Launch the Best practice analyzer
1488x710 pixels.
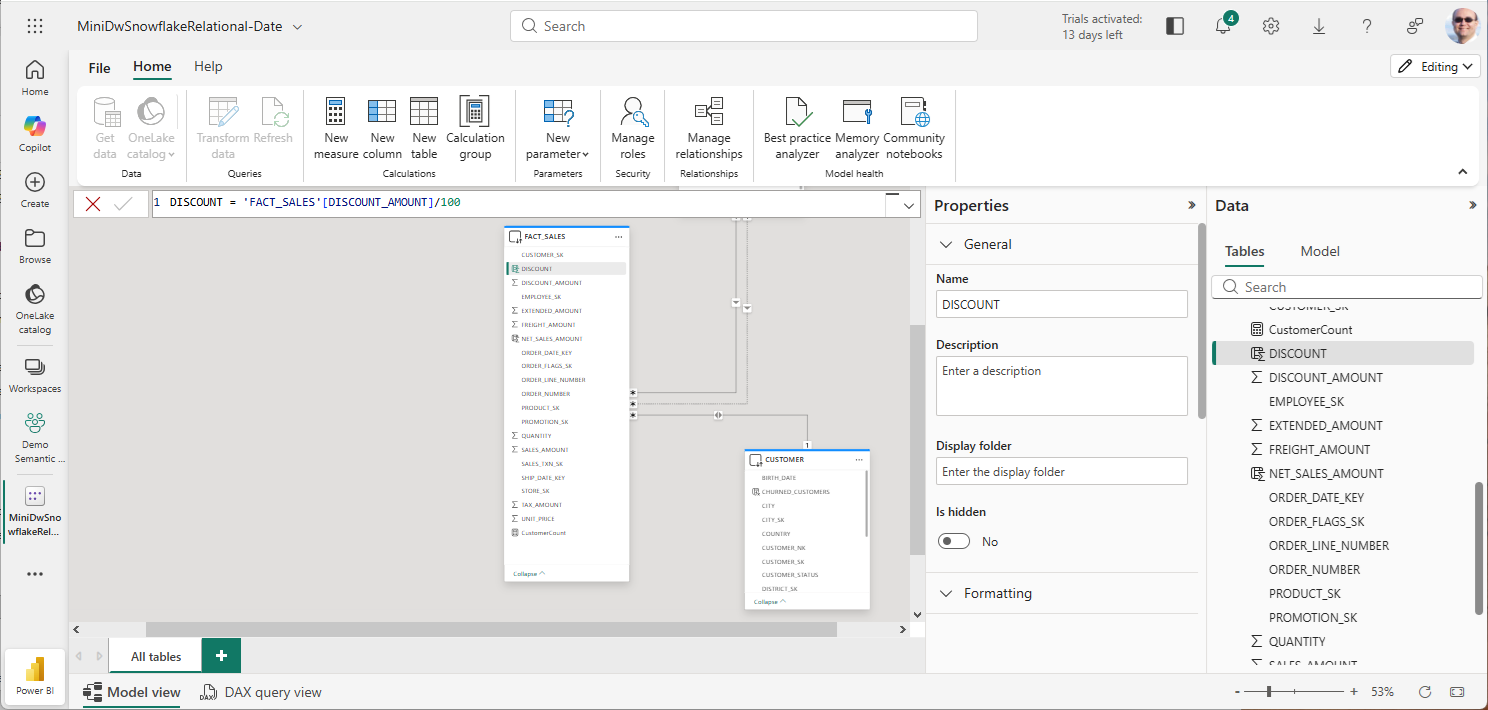click(x=796, y=112)
